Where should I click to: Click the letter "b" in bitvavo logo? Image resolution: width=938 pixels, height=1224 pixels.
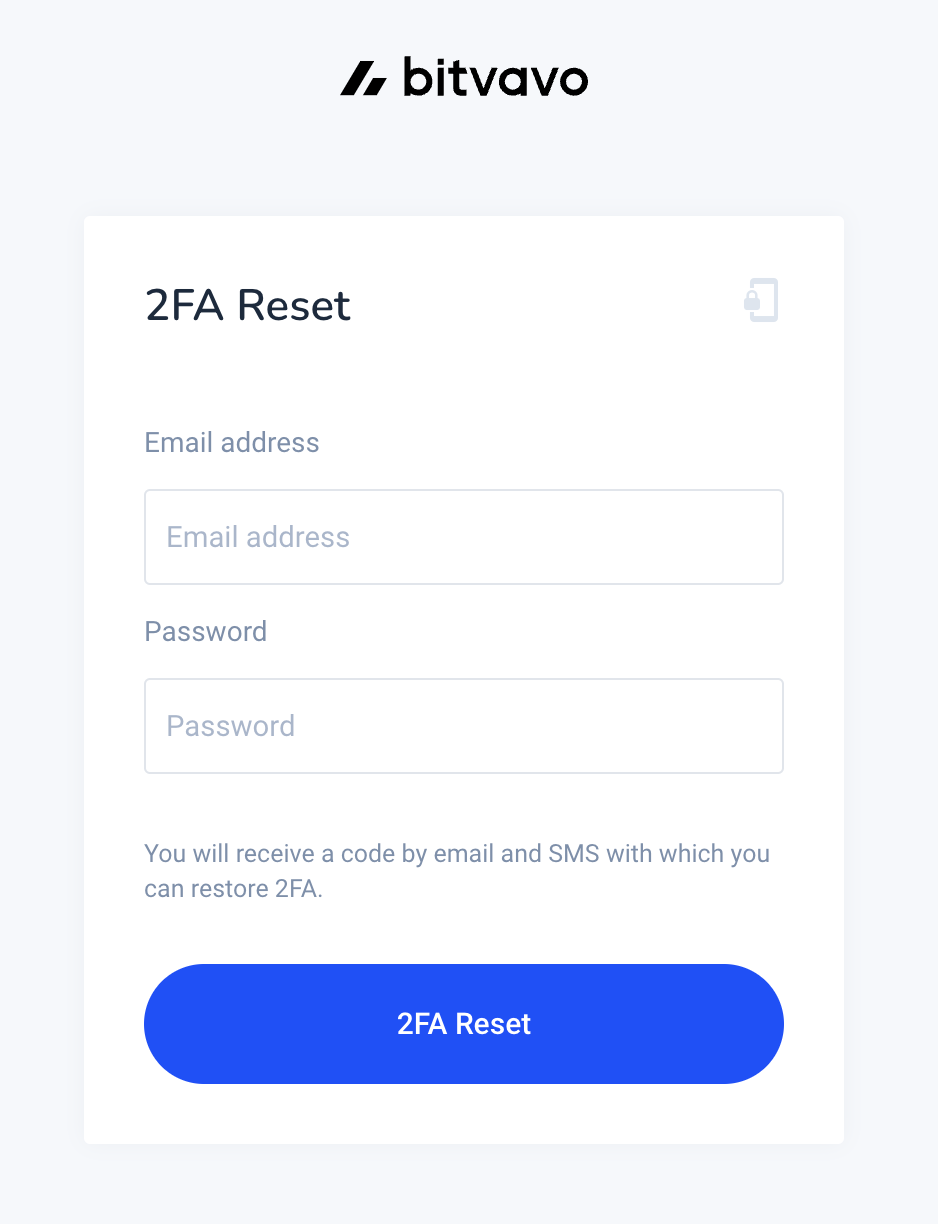pyautogui.click(x=418, y=77)
